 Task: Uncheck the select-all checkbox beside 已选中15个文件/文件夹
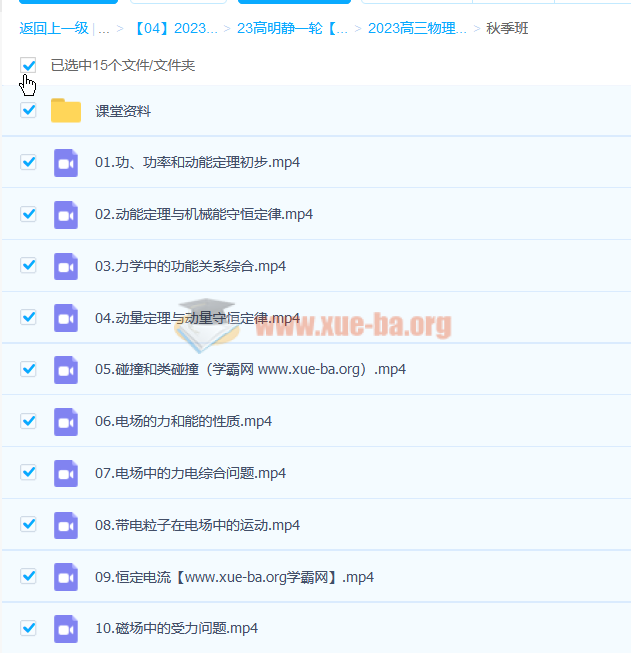coord(28,65)
